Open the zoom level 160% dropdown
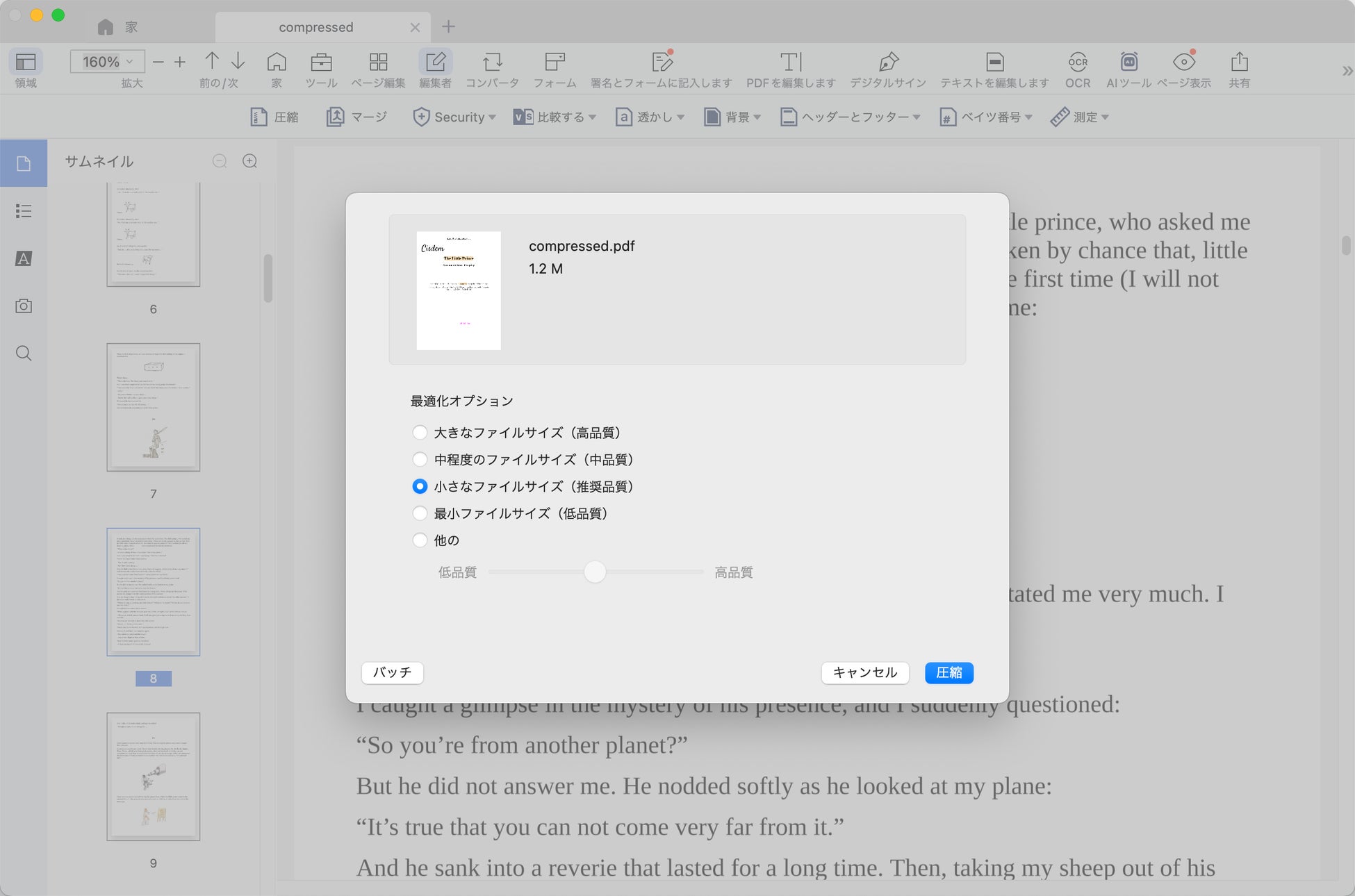The image size is (1355, 896). (107, 62)
